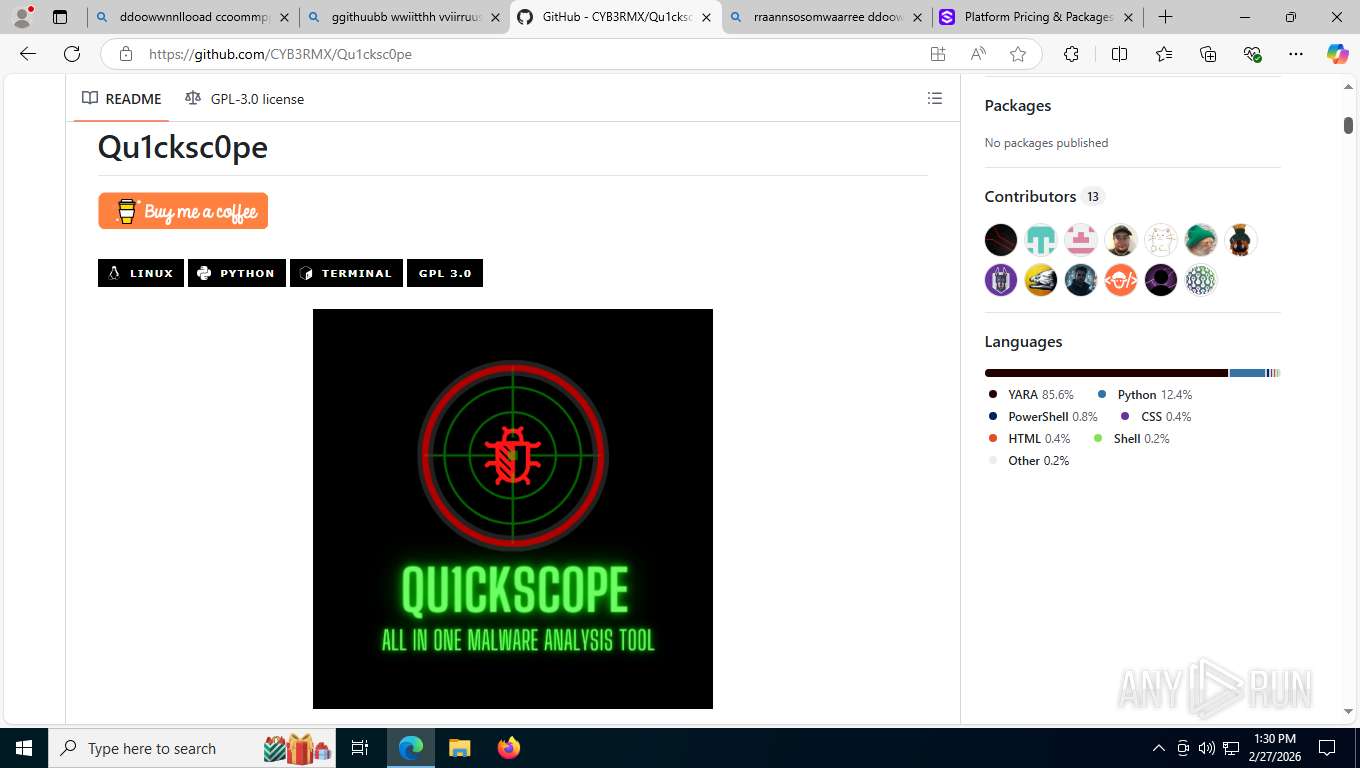Click the app available install icon

point(938,54)
